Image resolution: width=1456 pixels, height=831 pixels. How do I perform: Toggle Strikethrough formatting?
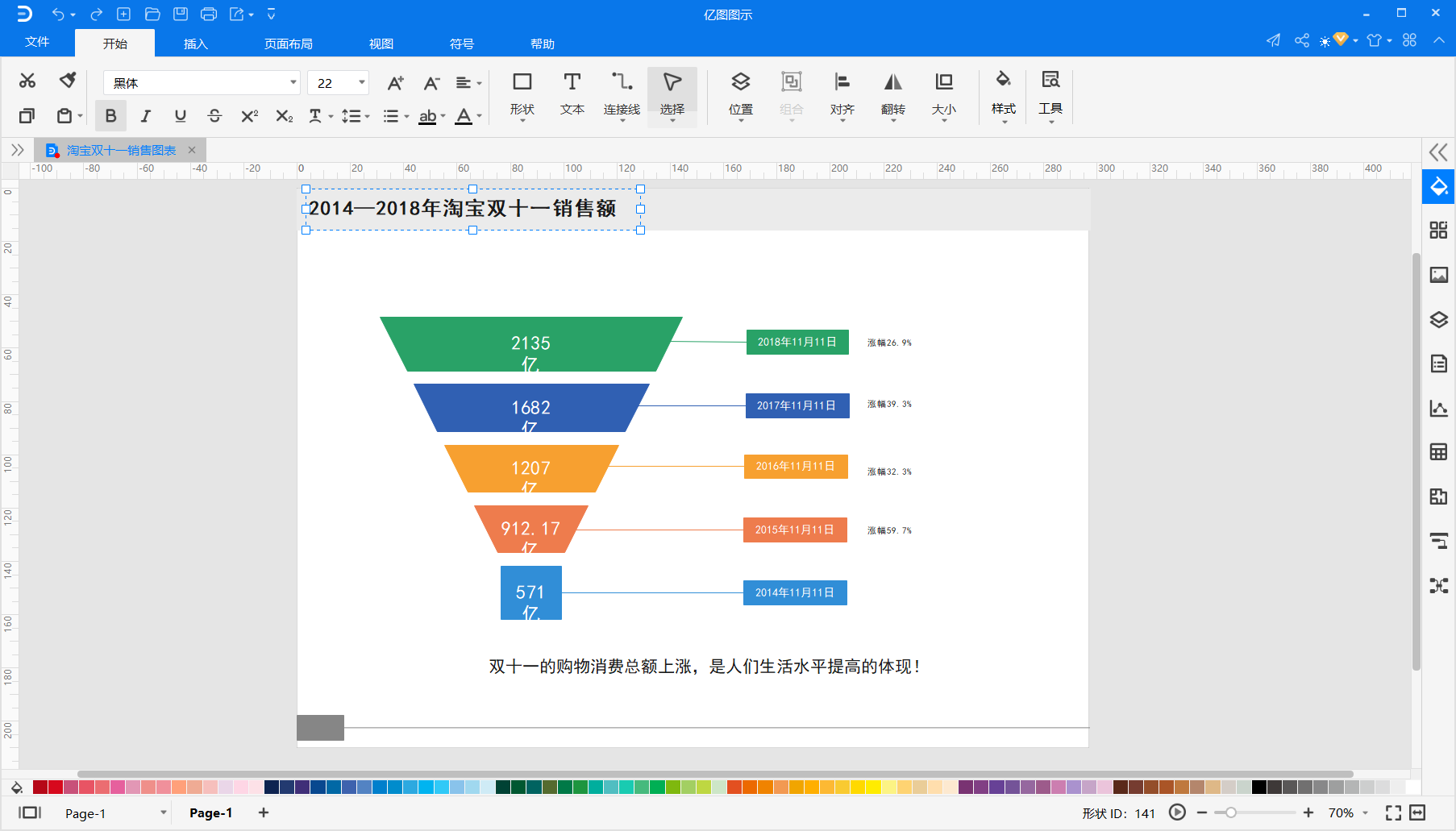tap(214, 116)
